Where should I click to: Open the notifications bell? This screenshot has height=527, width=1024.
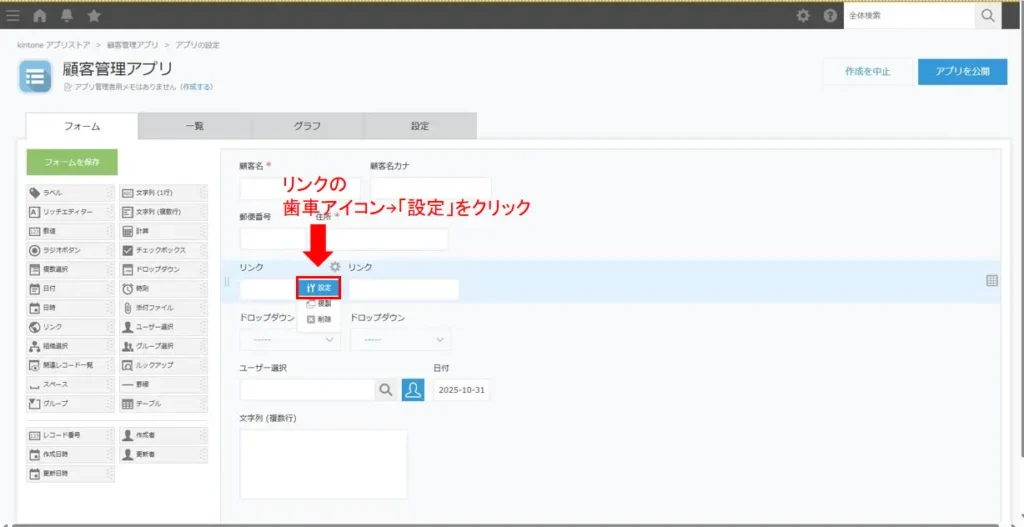pos(67,16)
